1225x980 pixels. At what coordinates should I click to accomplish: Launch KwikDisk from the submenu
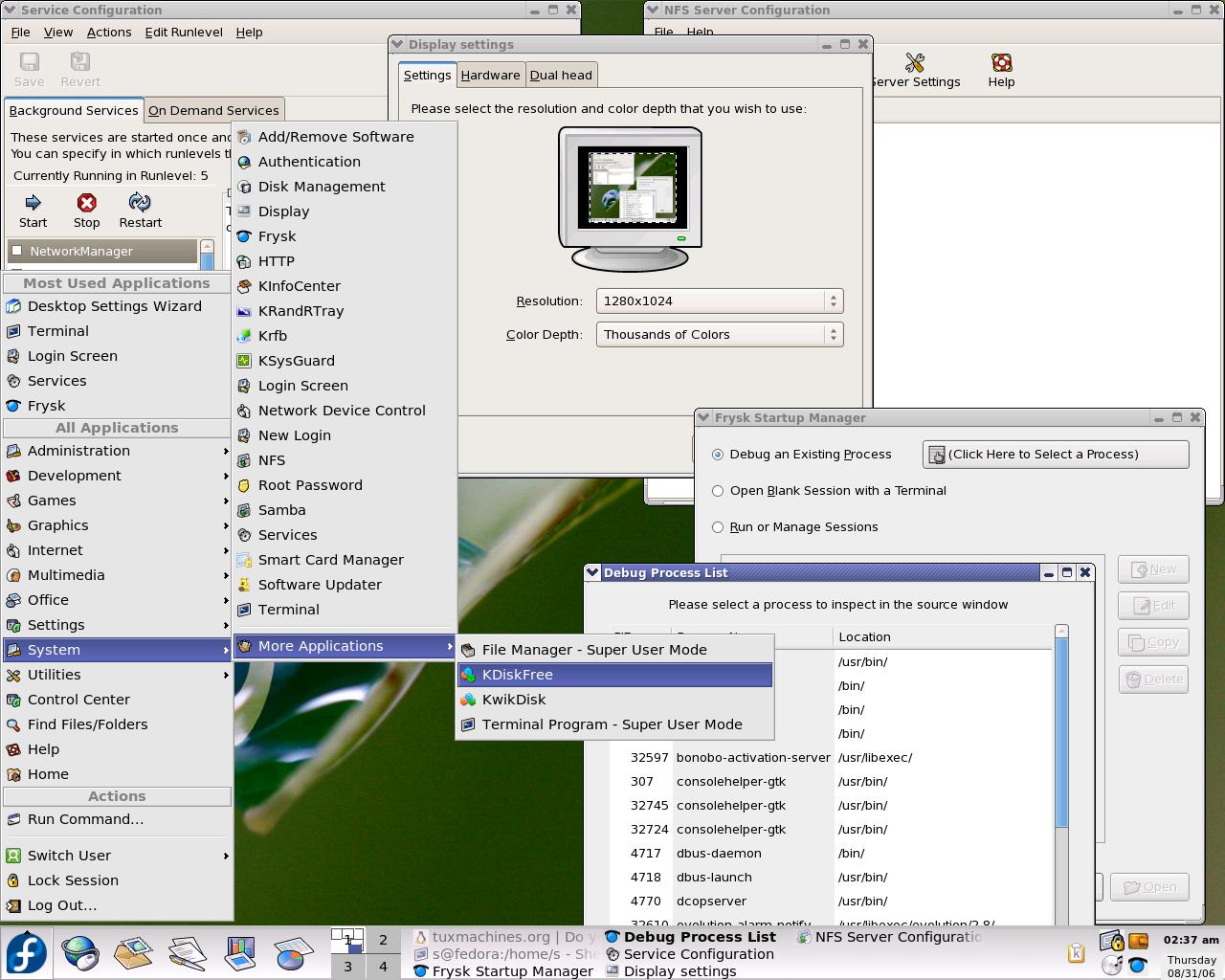coord(614,700)
